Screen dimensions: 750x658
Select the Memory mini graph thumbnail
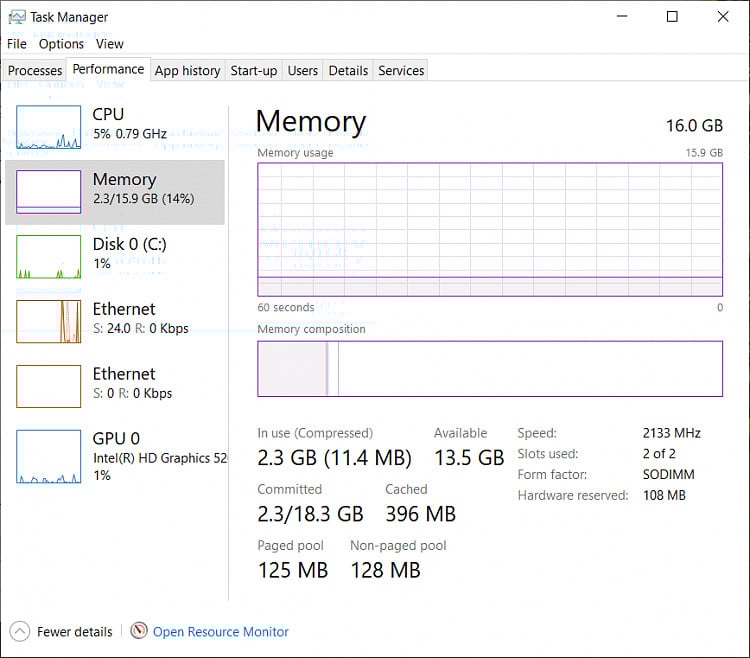point(48,192)
